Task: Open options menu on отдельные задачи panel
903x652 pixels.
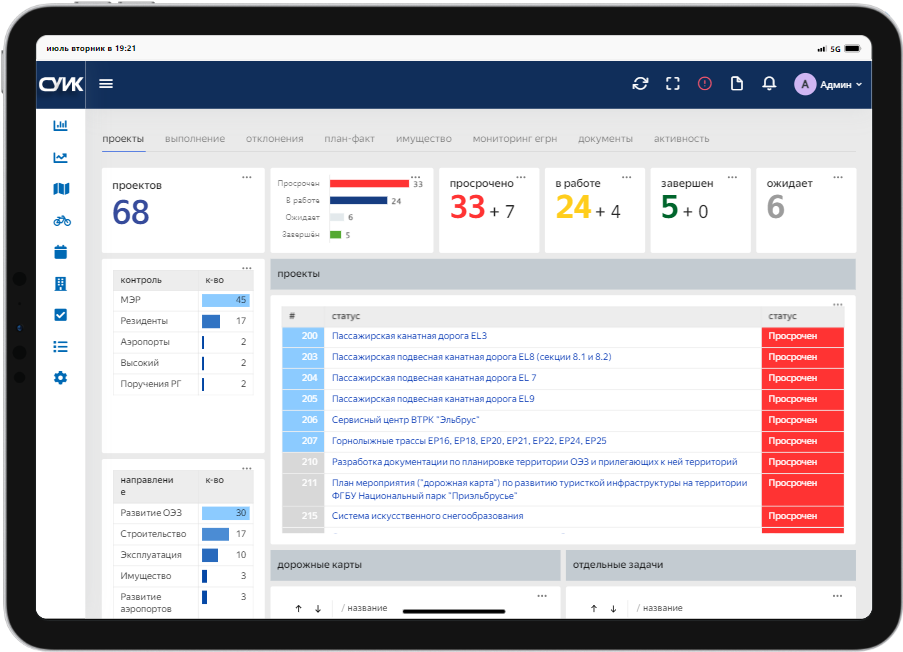Action: tap(837, 596)
